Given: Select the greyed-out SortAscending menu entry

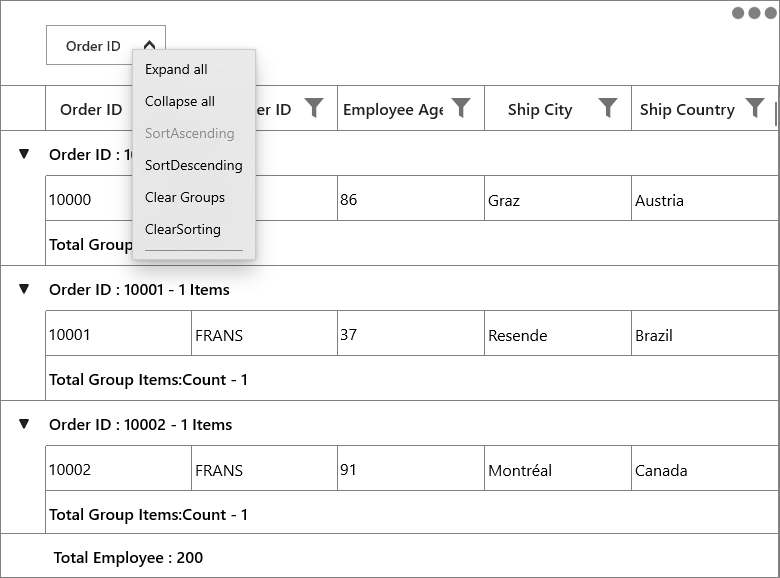Looking at the screenshot, I should (x=190, y=133).
